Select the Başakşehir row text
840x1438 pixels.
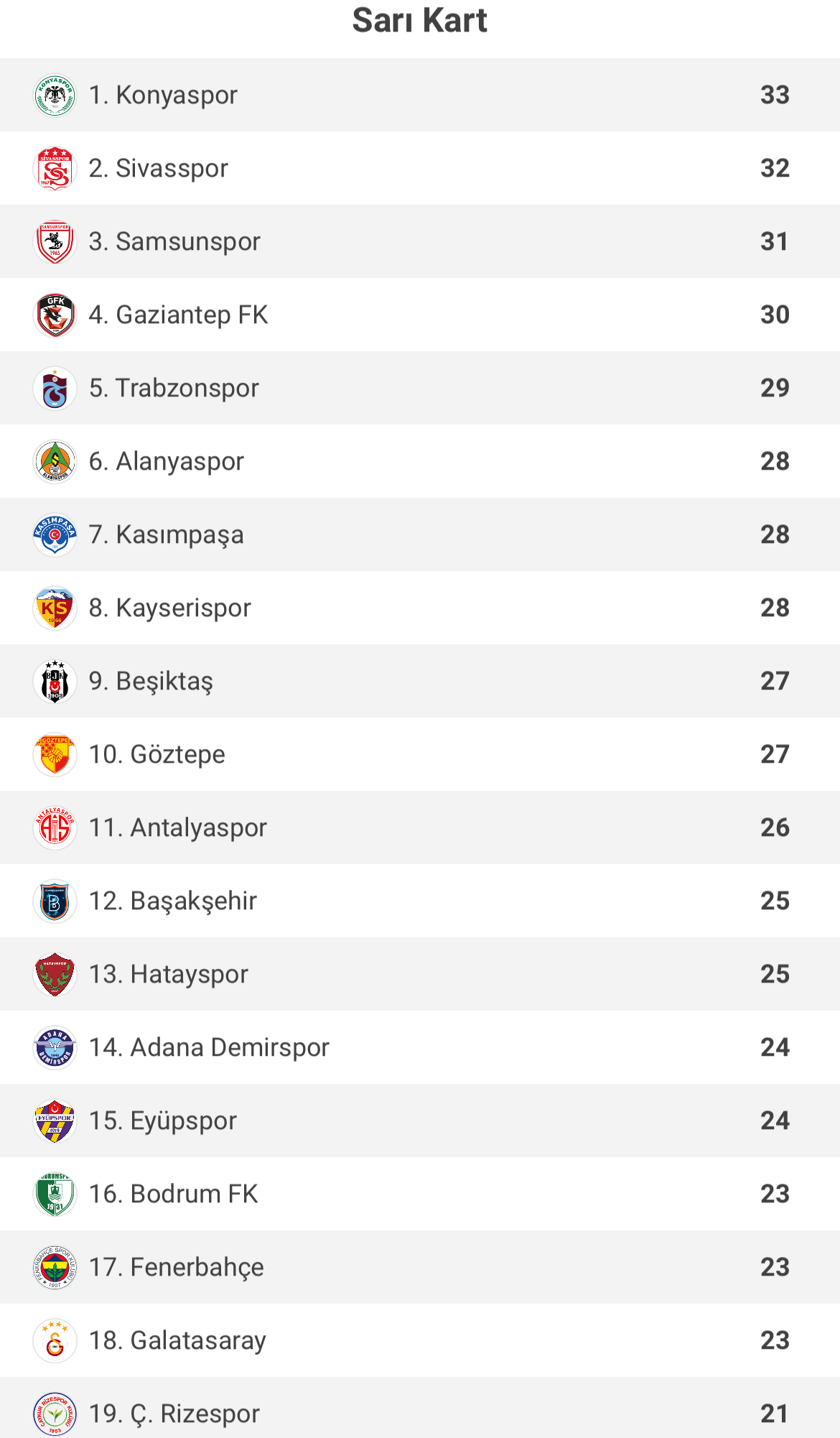(x=172, y=901)
